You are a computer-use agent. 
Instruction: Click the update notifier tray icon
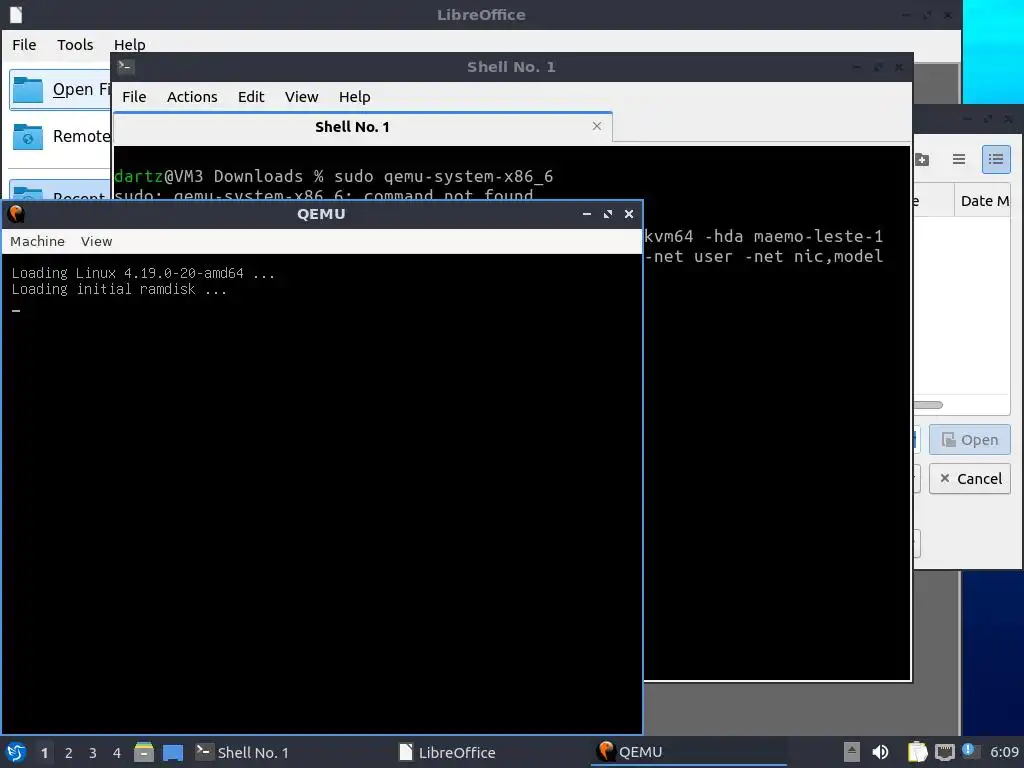970,751
